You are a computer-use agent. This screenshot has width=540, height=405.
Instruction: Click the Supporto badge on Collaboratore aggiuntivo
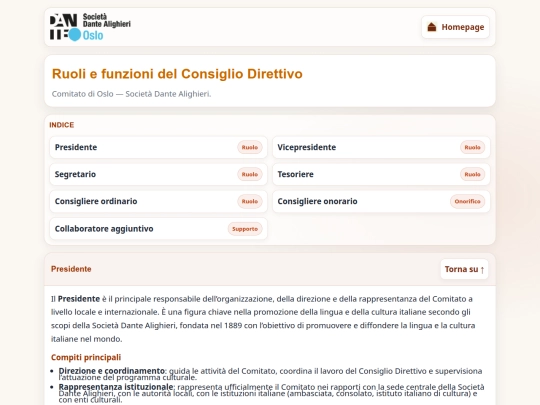click(x=245, y=229)
